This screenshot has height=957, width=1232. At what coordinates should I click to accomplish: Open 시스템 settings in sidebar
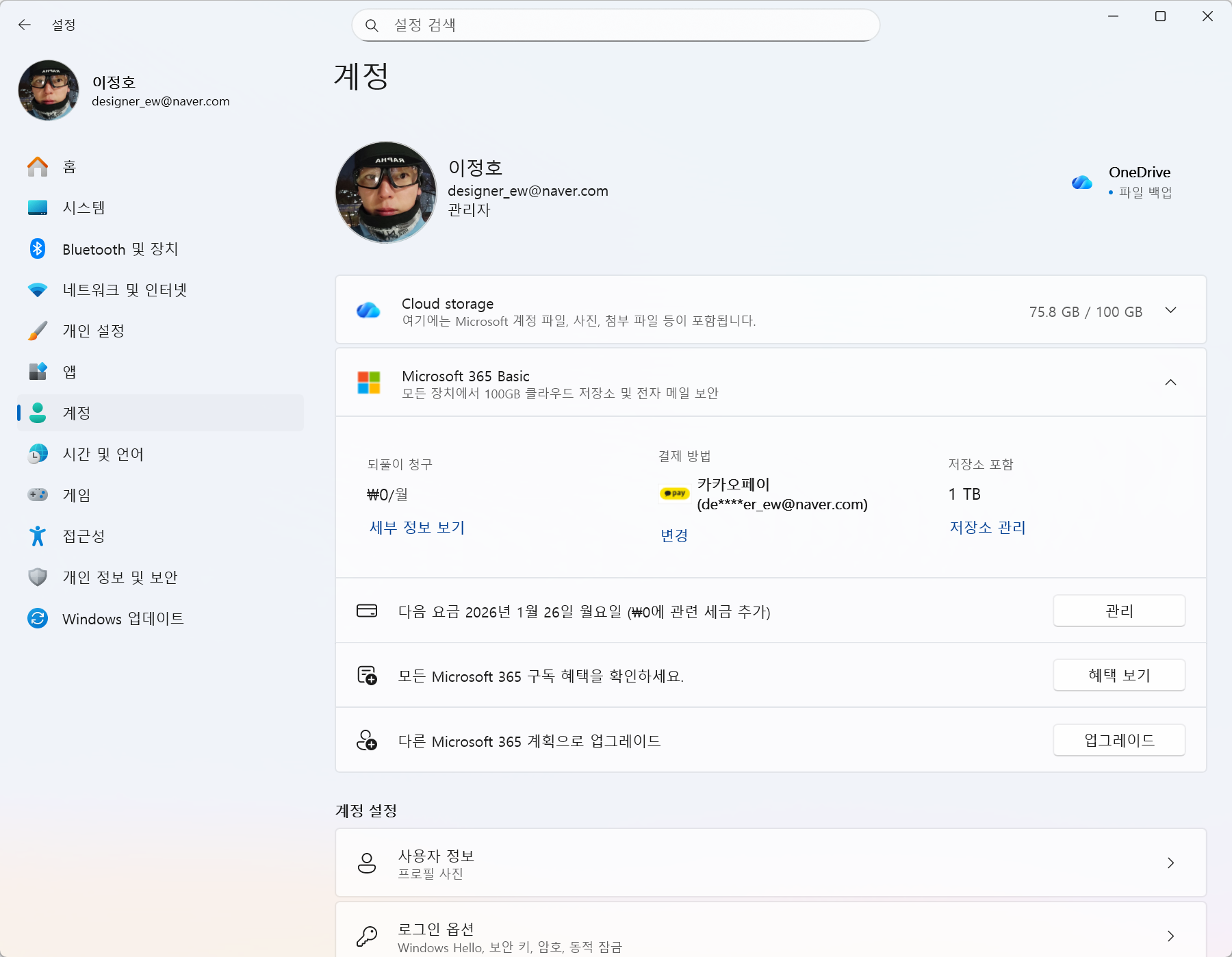click(160, 207)
